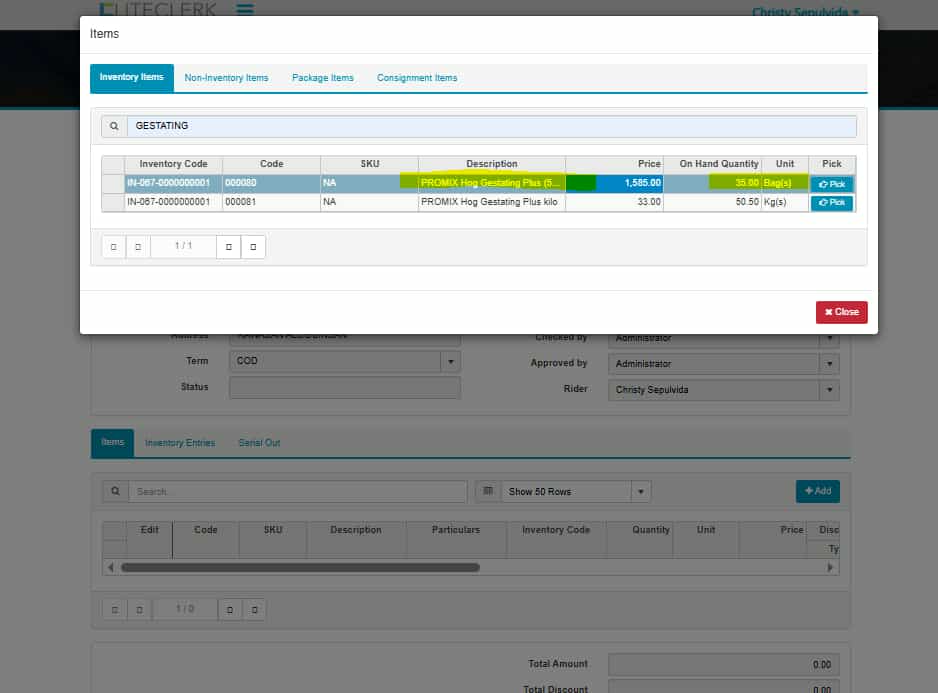Open the Rider Christy Sepulvida dropdown

click(x=829, y=390)
